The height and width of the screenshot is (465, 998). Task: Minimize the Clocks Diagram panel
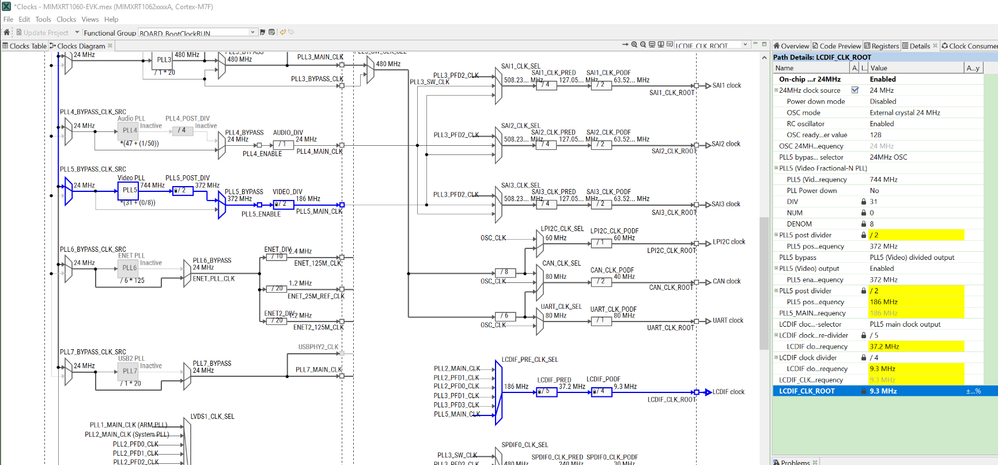point(756,43)
